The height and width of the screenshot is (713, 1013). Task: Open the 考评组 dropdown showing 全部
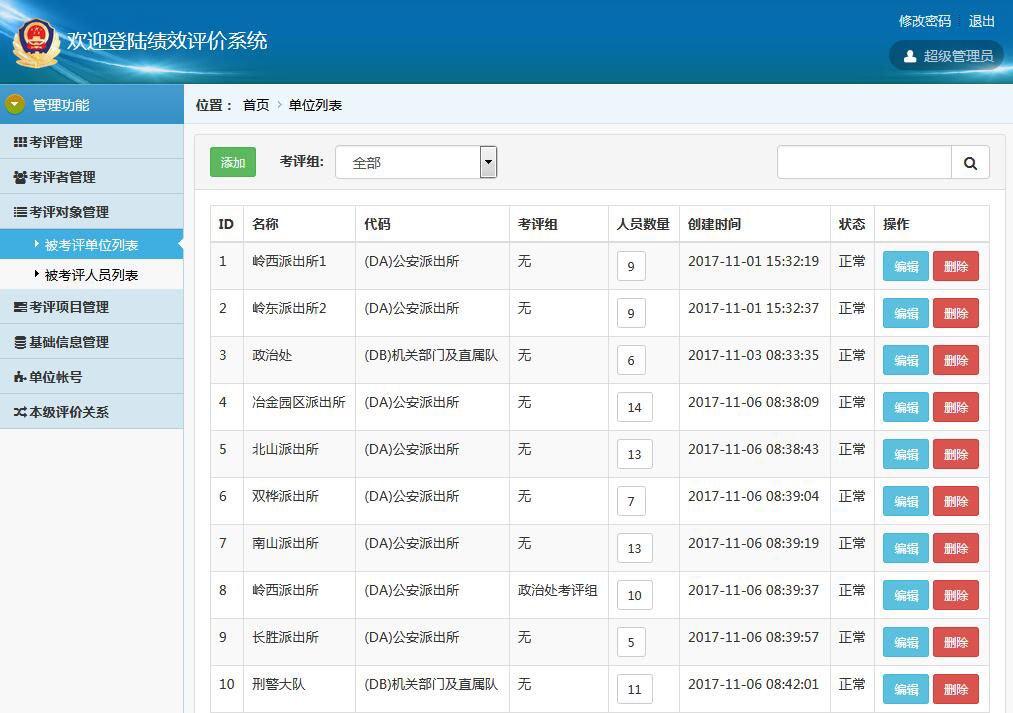(x=487, y=161)
